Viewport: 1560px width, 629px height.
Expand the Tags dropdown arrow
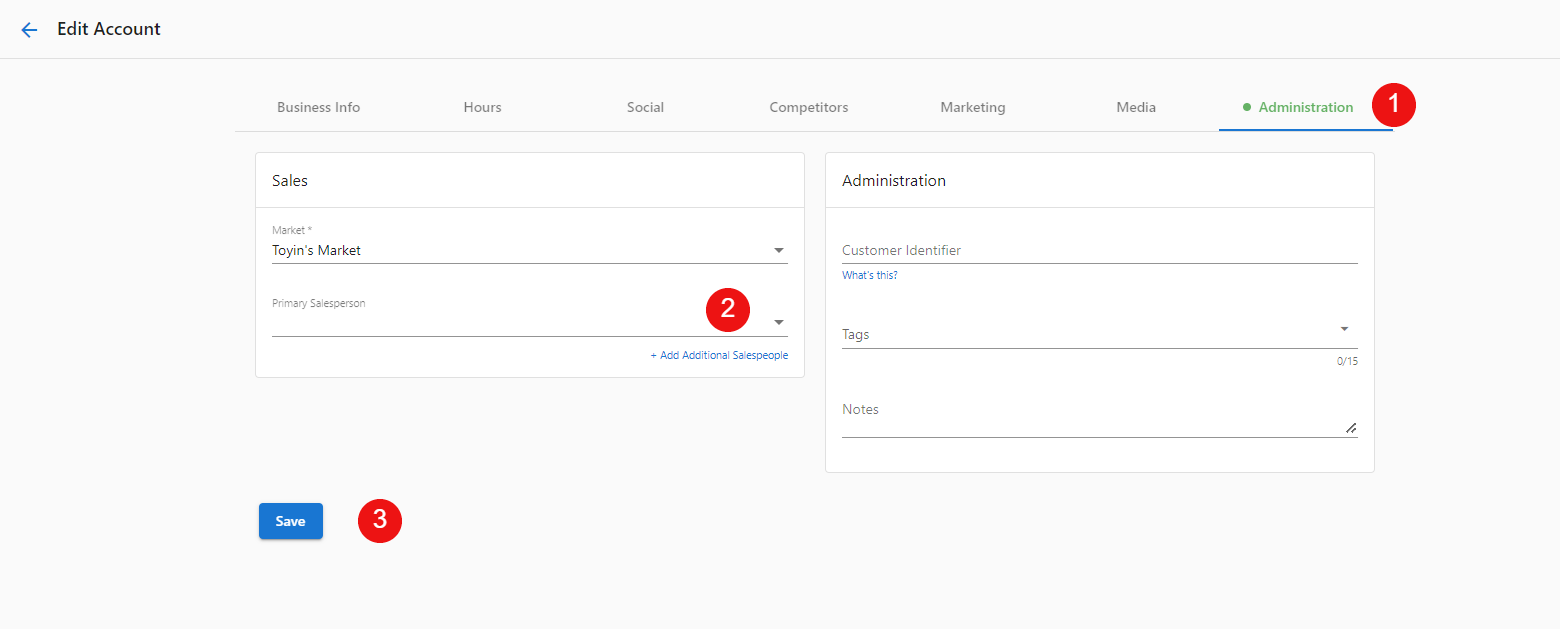click(x=1344, y=329)
